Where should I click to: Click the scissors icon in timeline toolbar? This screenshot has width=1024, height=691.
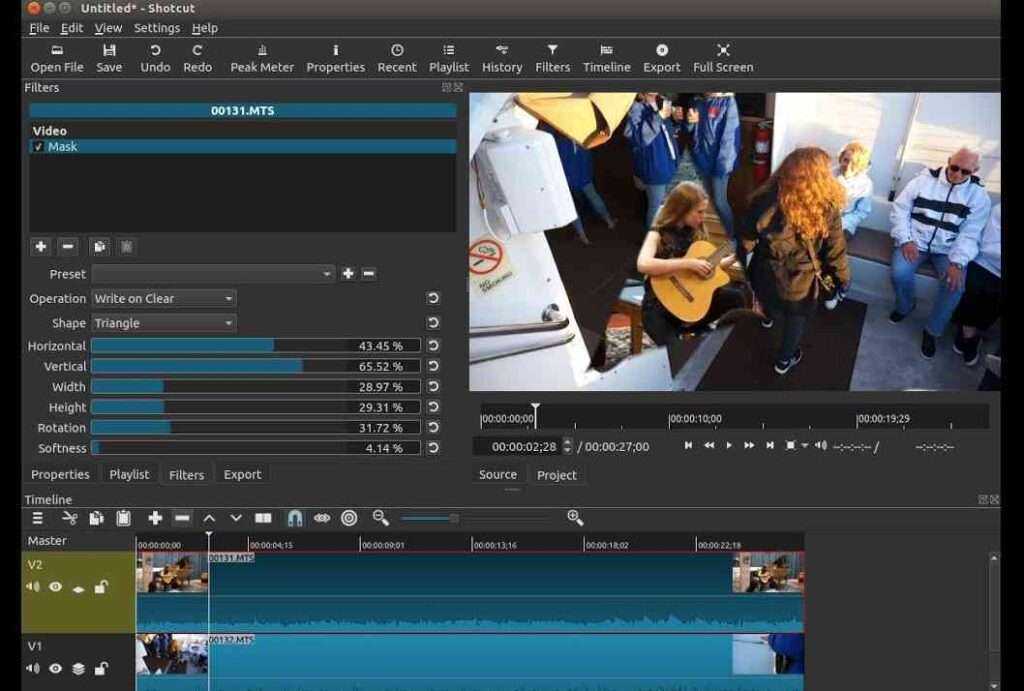click(70, 518)
